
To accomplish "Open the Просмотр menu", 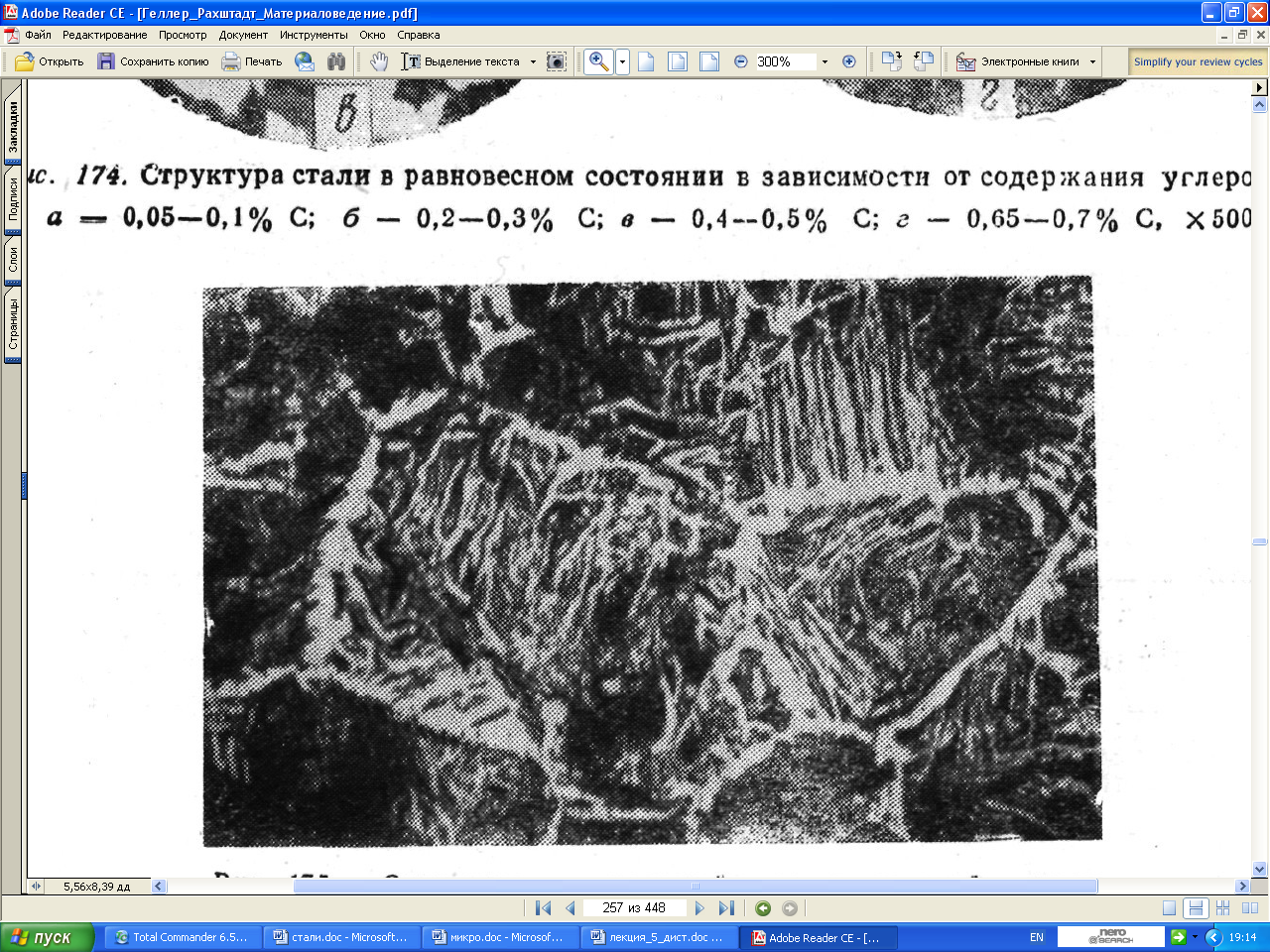I will [x=183, y=35].
